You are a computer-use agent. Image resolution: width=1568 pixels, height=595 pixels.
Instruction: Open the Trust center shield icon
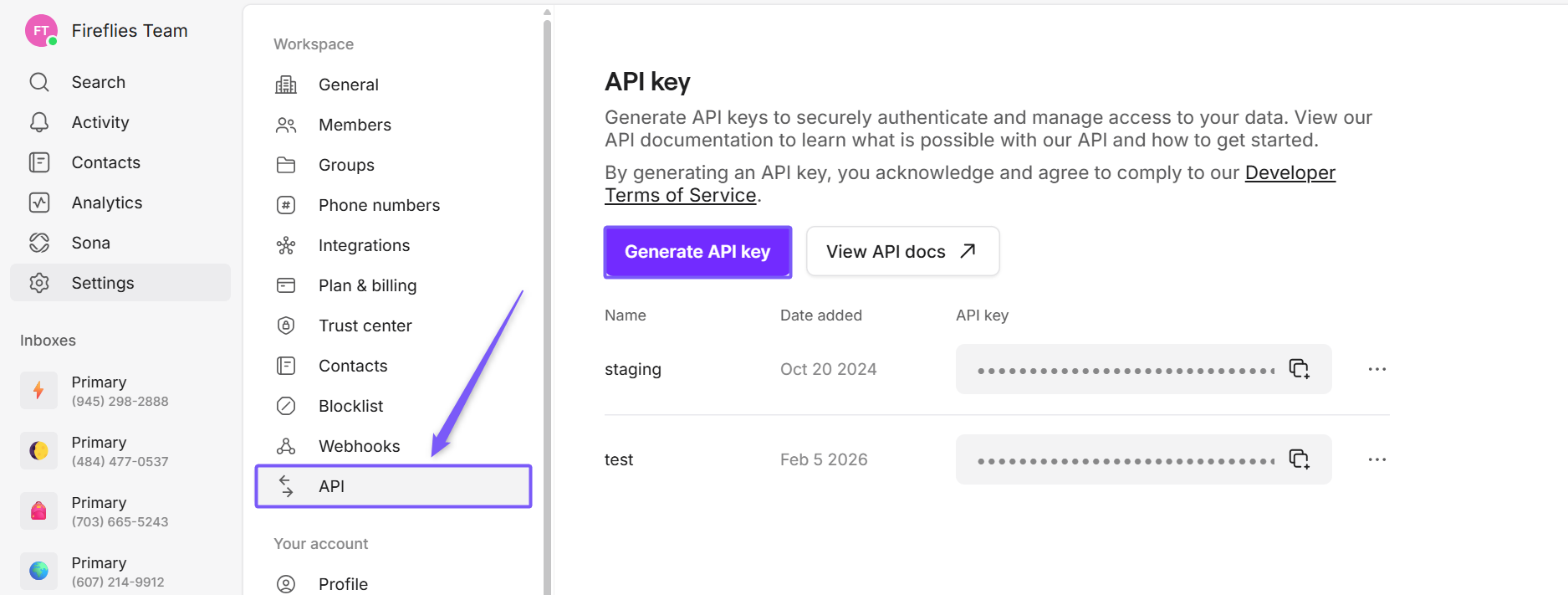click(286, 326)
